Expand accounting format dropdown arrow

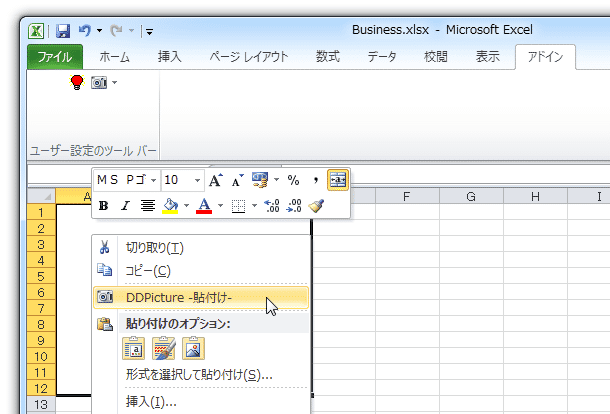coord(276,180)
